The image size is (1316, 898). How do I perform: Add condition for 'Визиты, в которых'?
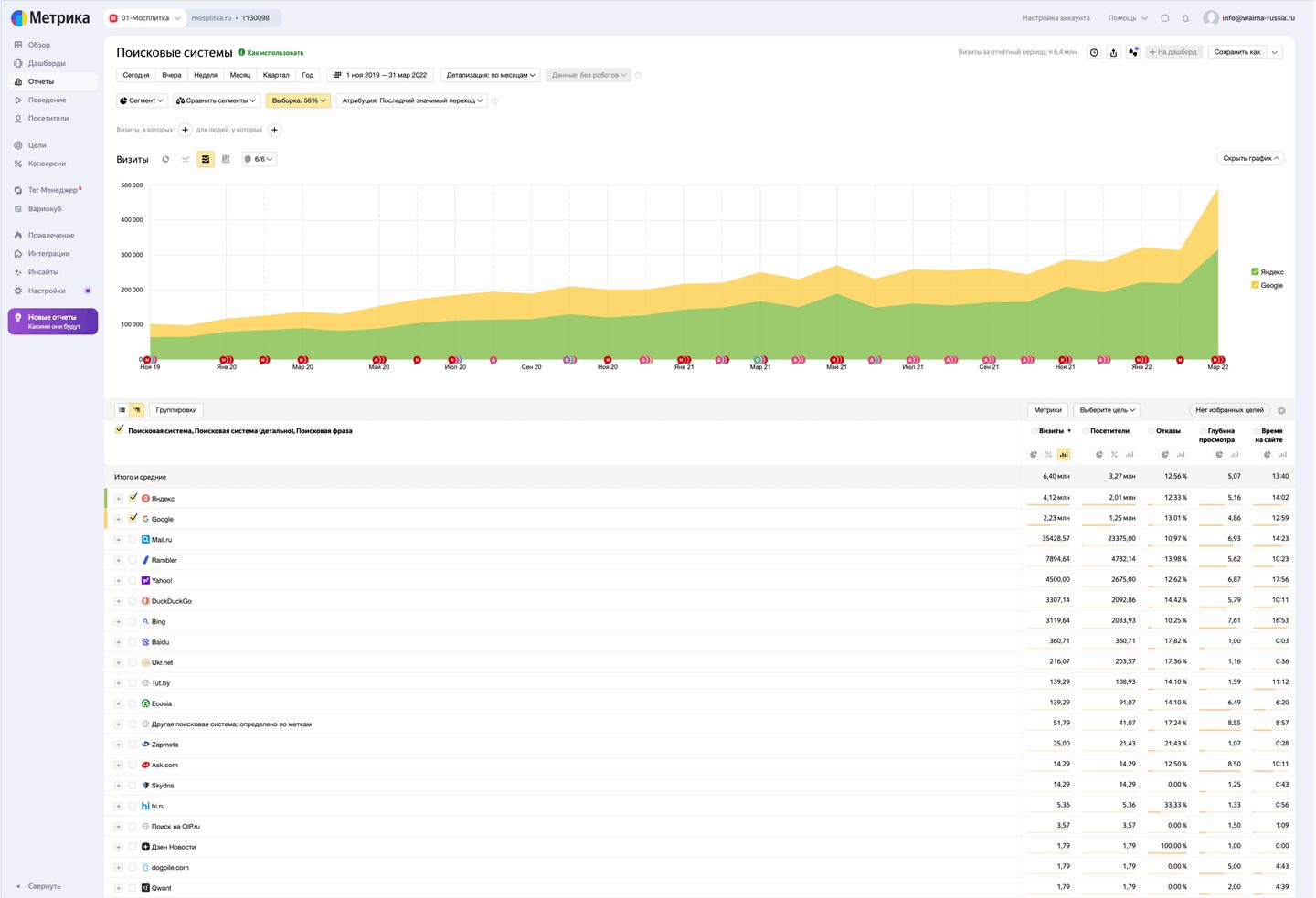tap(185, 130)
